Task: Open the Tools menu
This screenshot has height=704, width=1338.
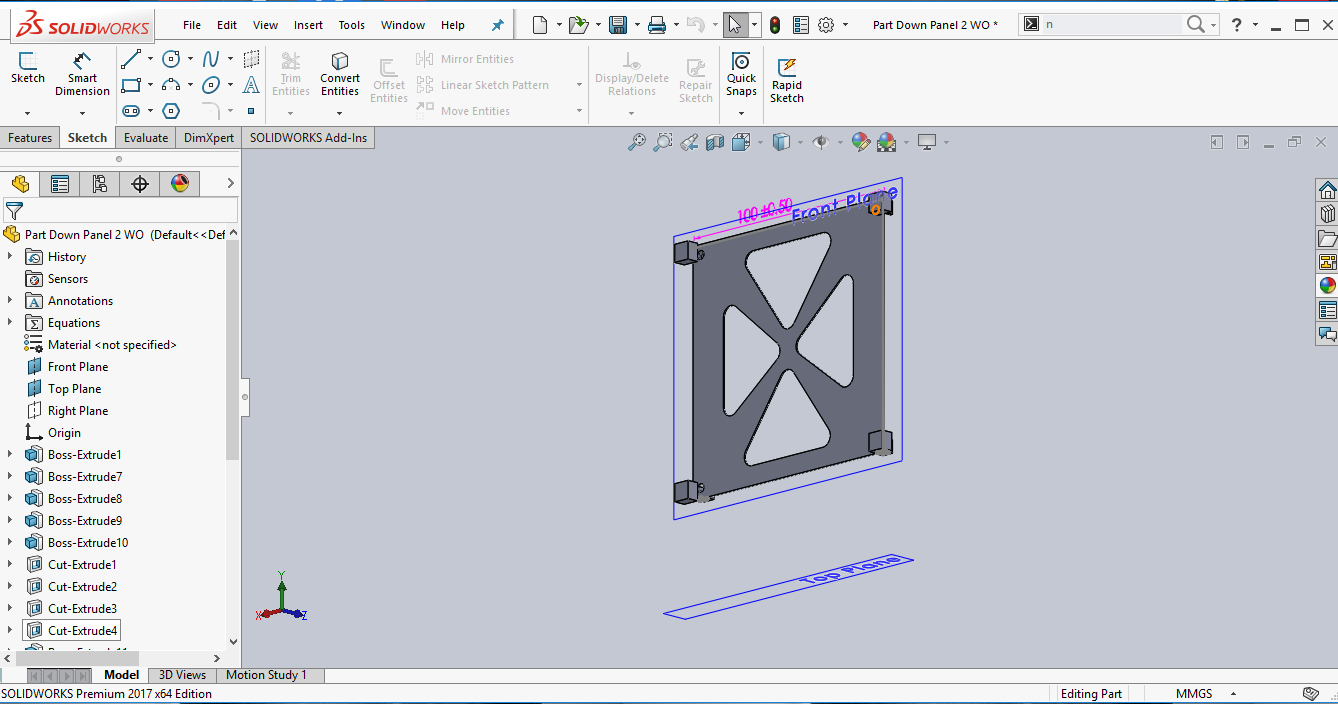Action: pos(352,25)
